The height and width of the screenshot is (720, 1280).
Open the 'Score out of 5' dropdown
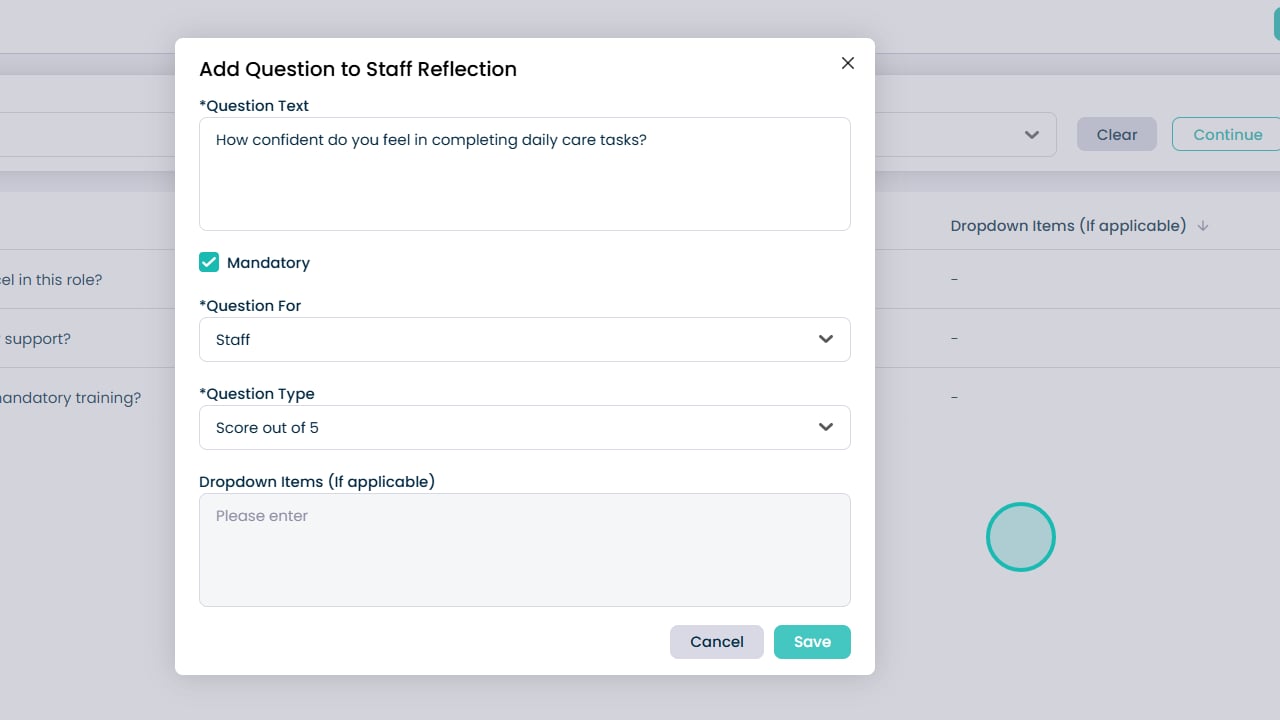click(524, 427)
